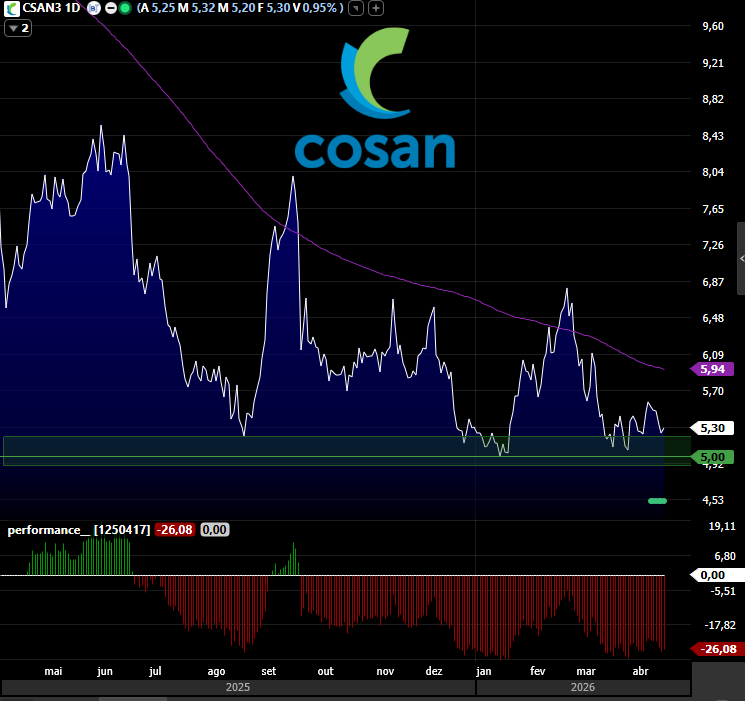Open the small arrow menu next to quote values

tap(356, 8)
